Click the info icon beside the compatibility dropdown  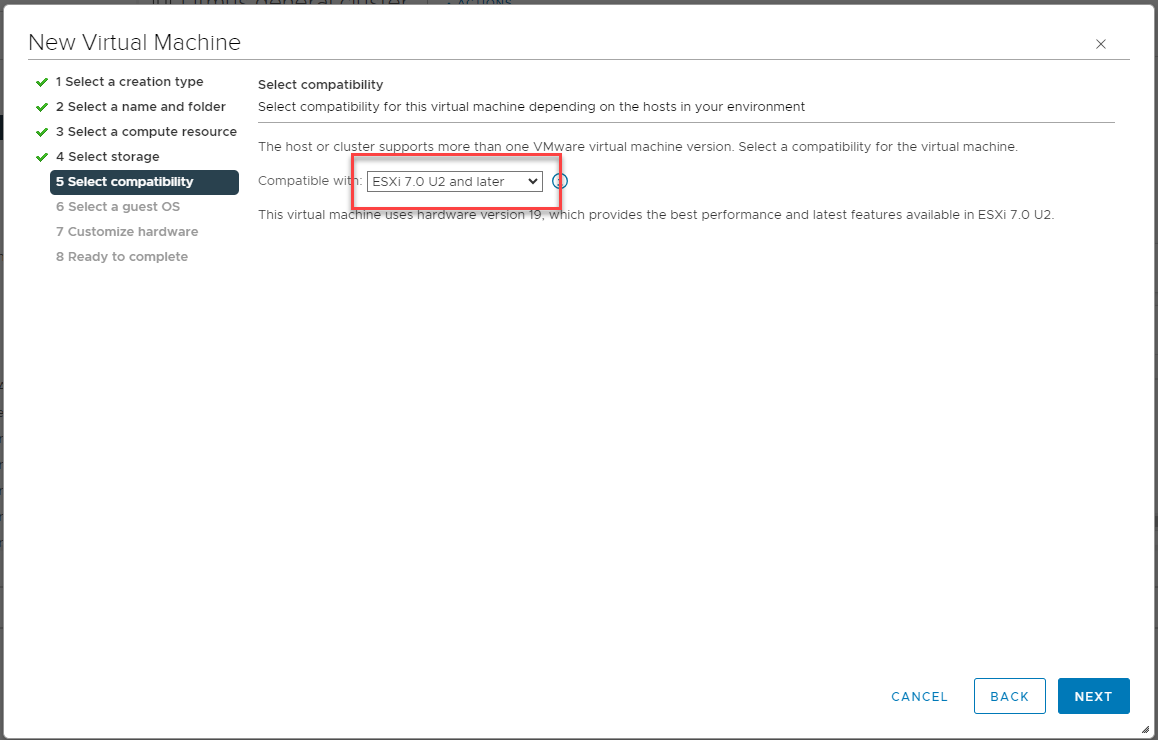pos(560,181)
